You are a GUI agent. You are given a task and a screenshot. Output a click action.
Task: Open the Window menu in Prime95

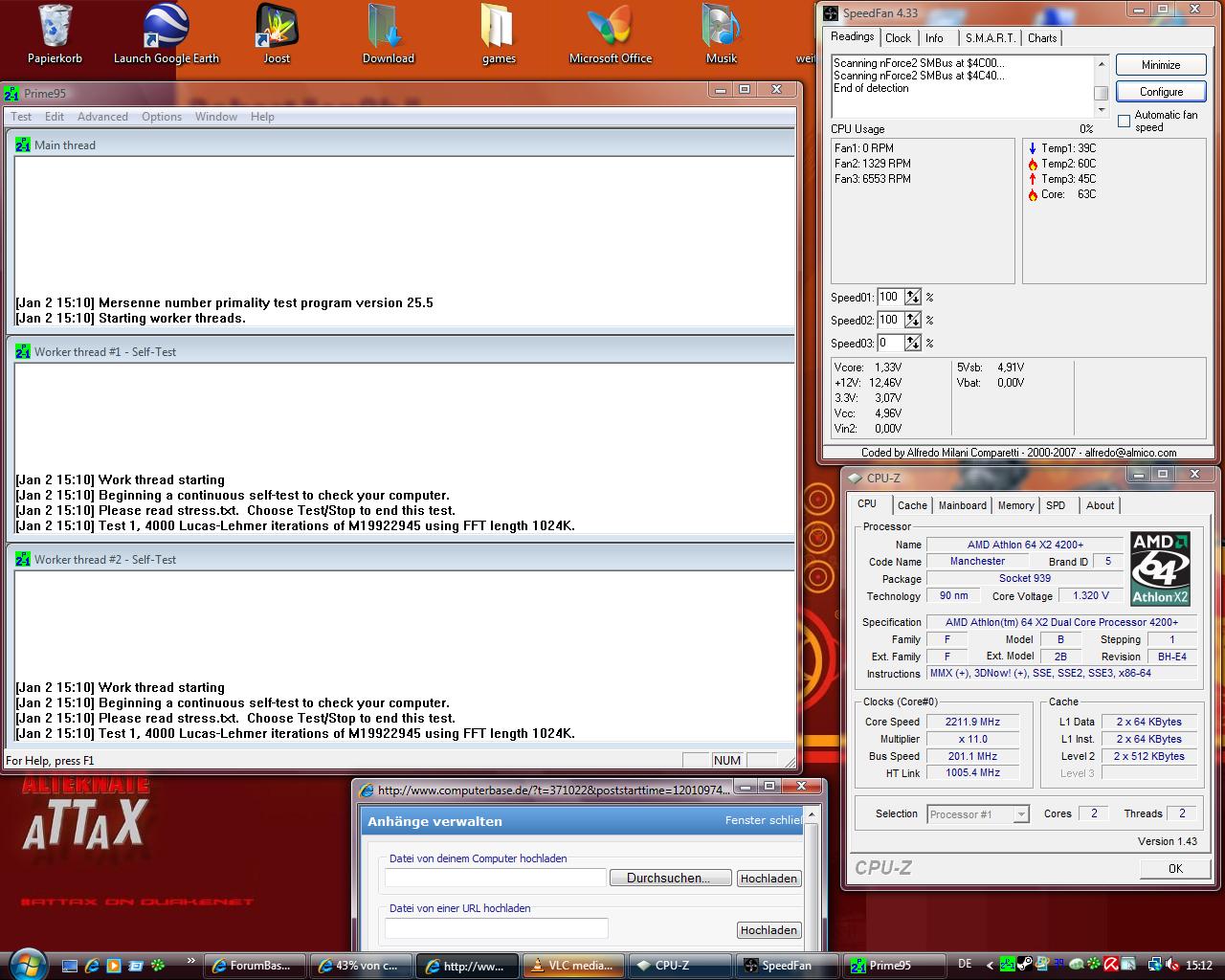[x=216, y=117]
